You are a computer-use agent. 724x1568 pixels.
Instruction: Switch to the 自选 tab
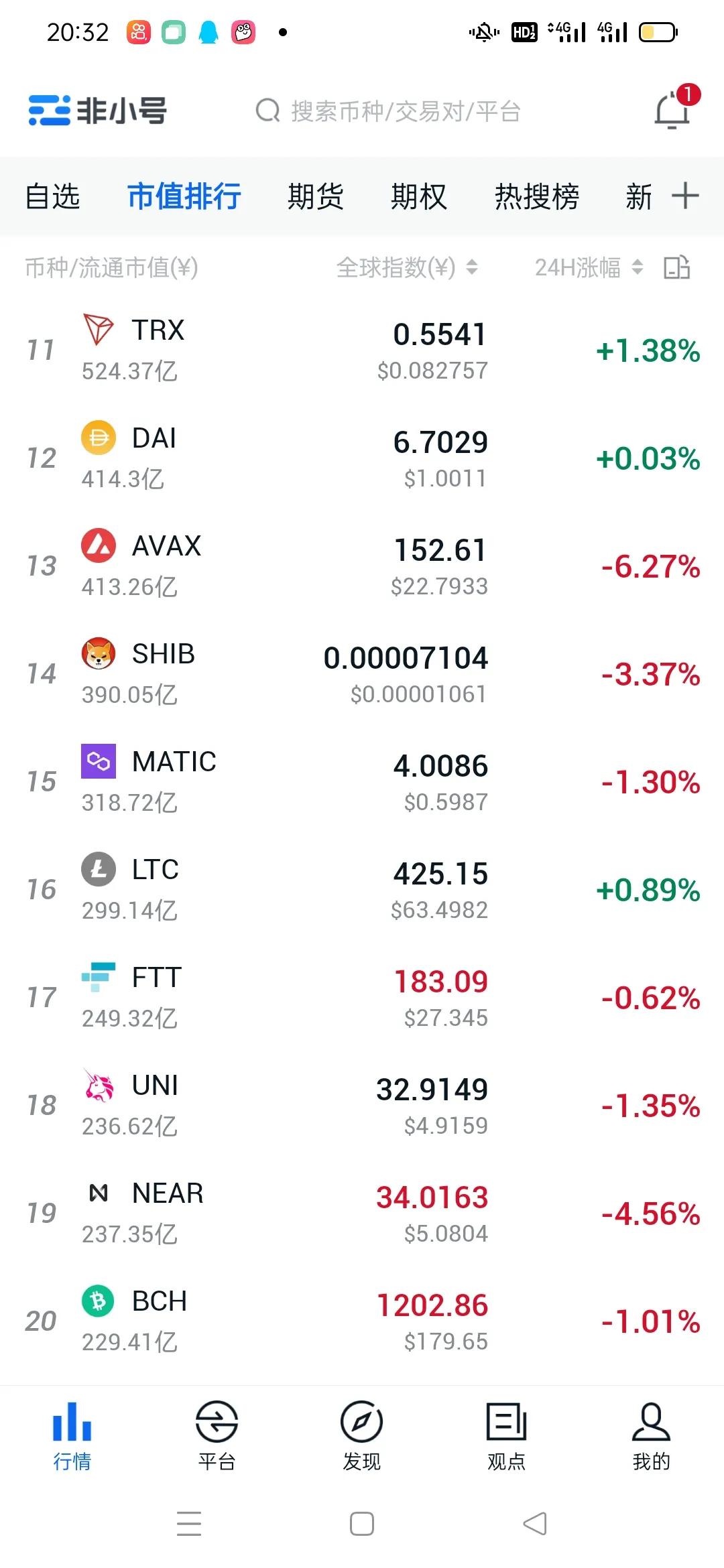52,196
